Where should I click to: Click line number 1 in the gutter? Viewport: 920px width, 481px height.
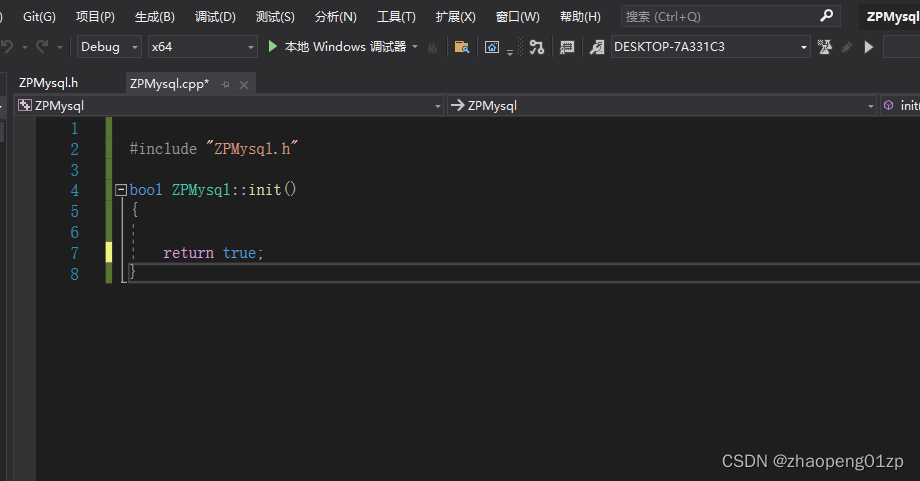75,128
